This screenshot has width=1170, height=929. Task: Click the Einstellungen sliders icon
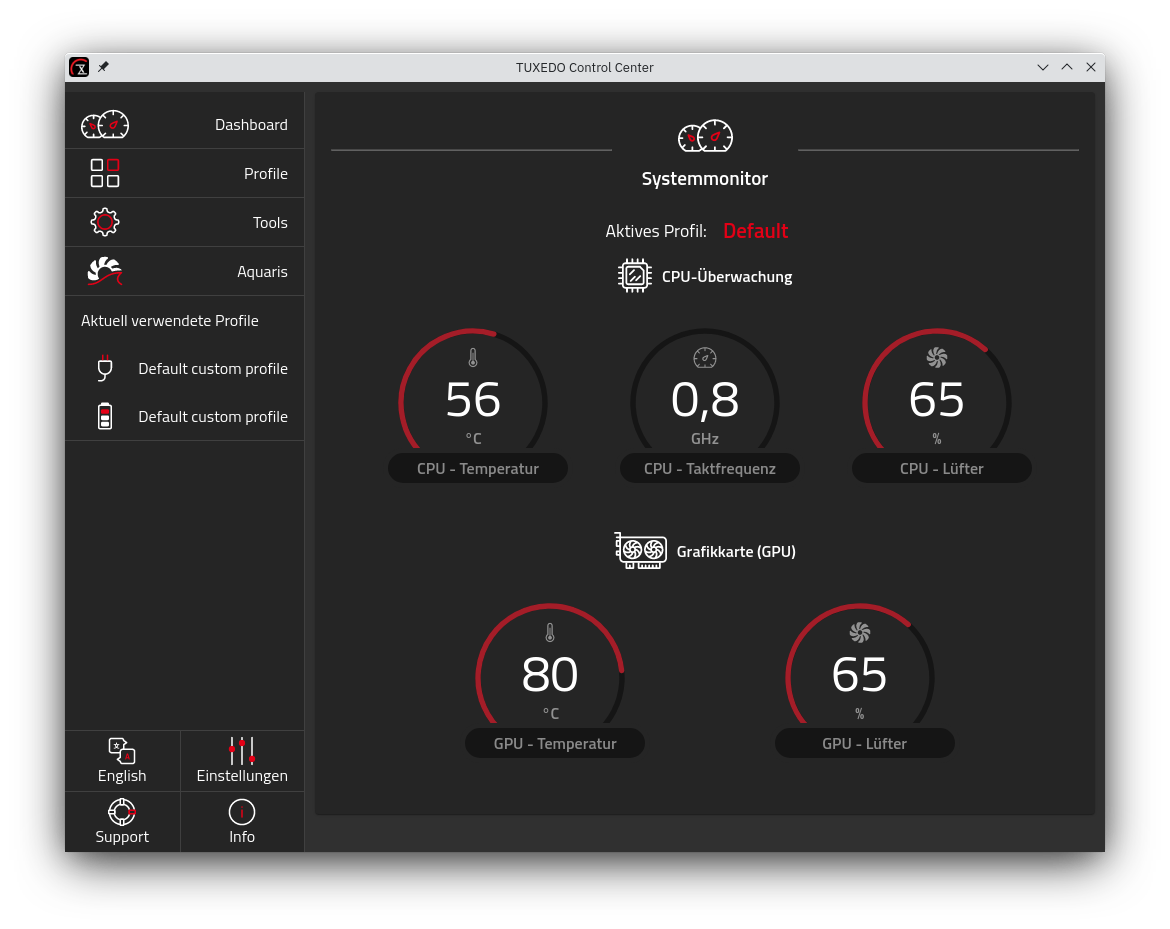242,751
